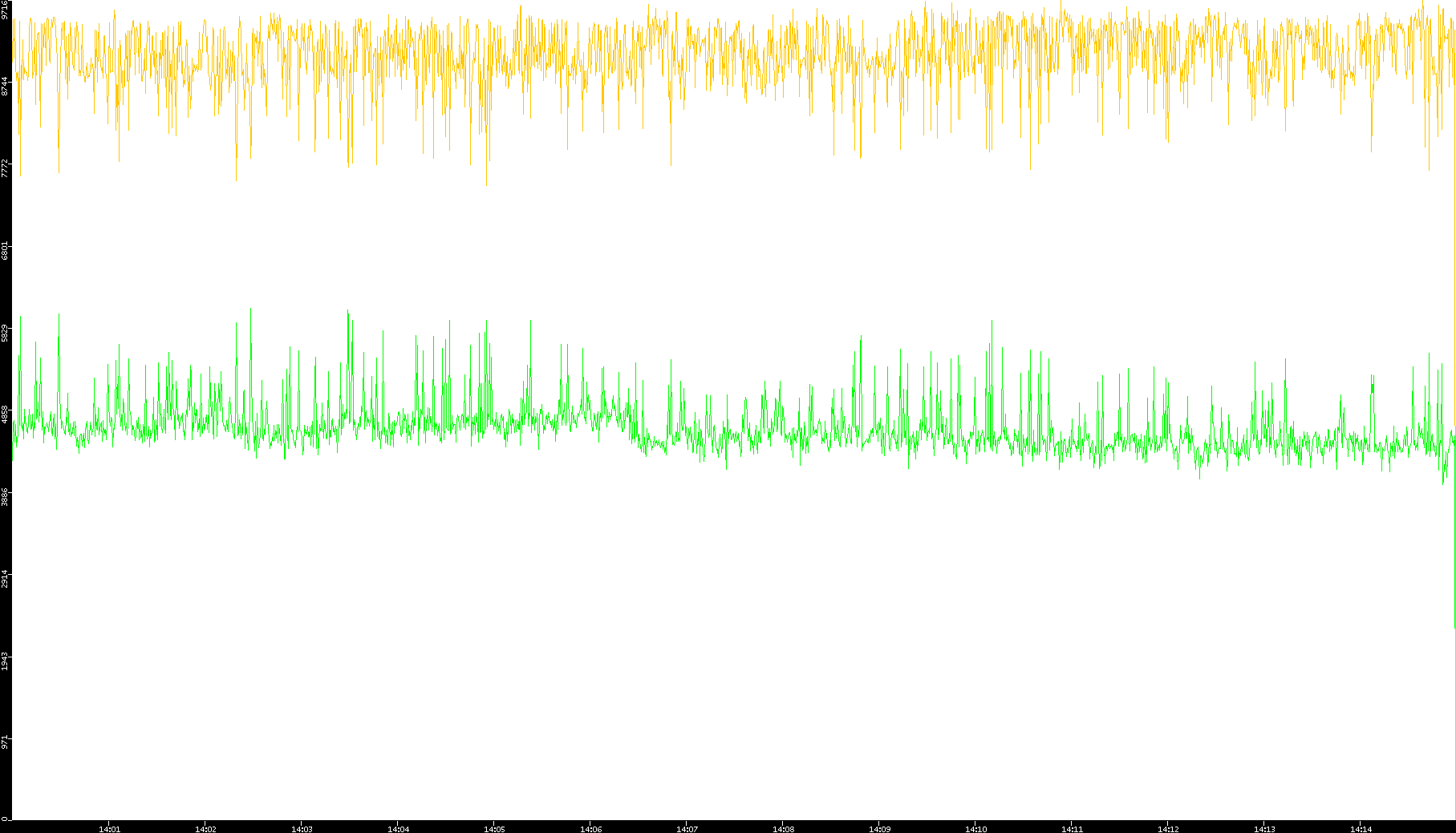Click the 14:09 time axis label
1456x833 pixels.
879,828
